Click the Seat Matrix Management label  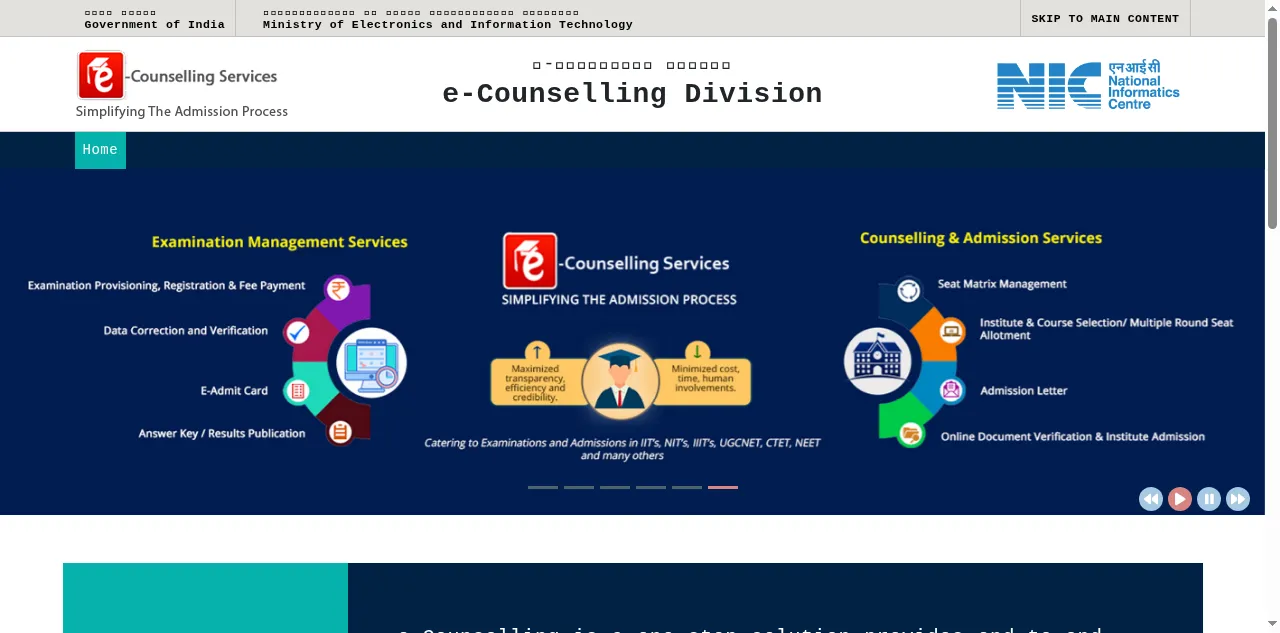tap(1002, 284)
